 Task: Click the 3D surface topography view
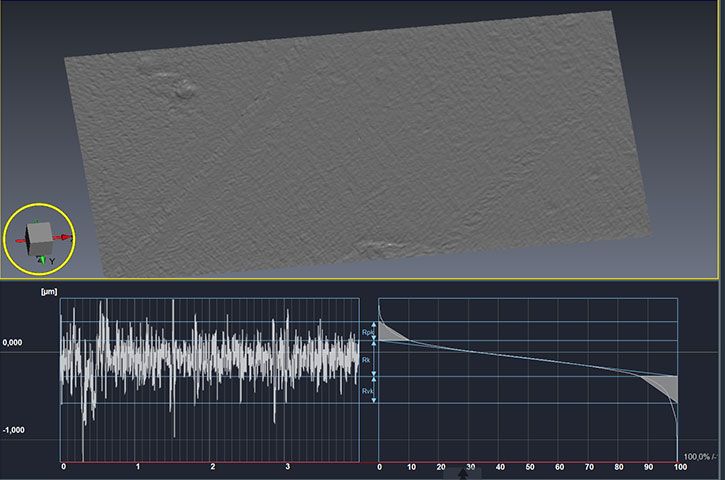click(360, 150)
